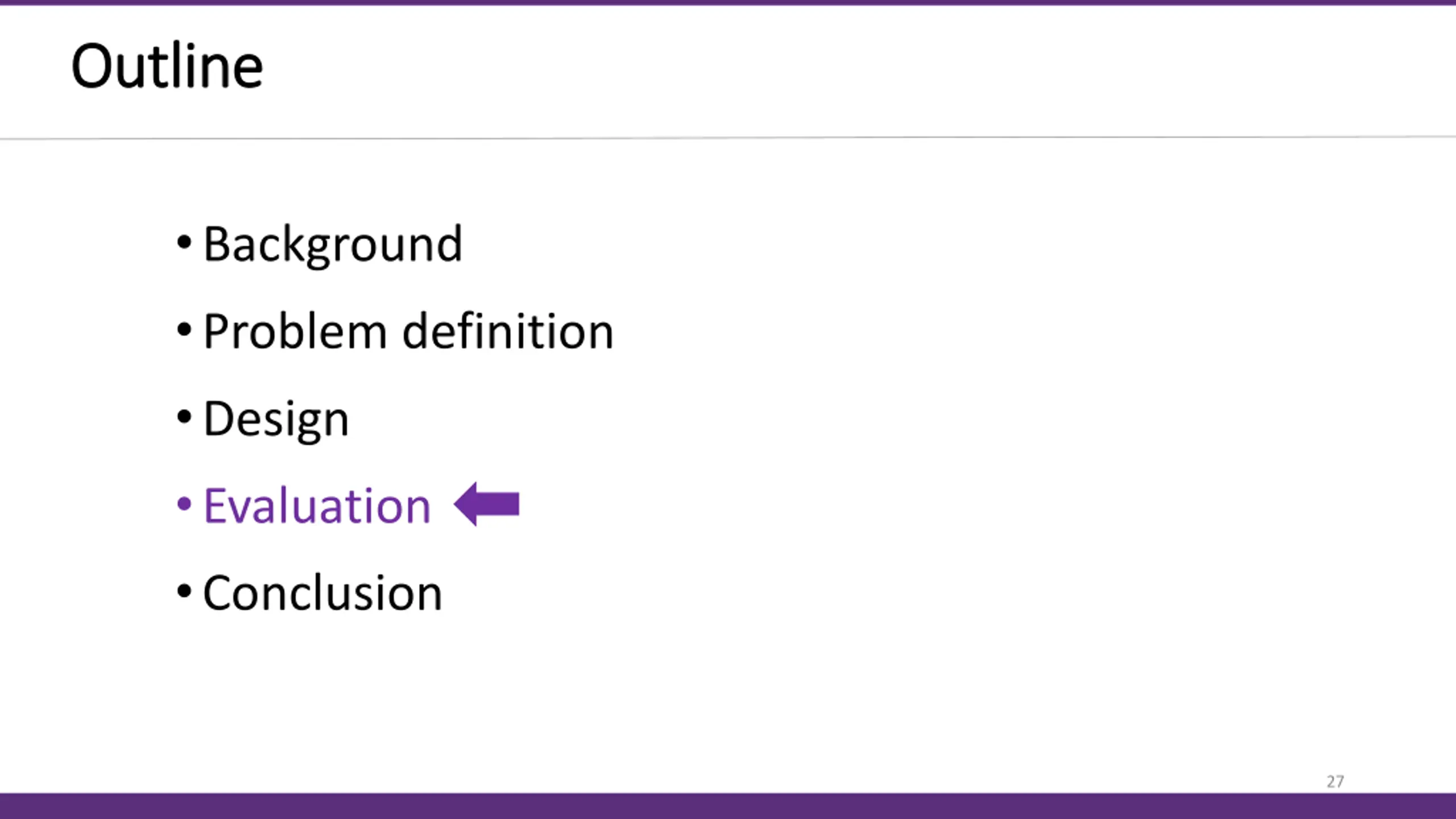
Task: Select the Design outline item
Action: pos(276,420)
